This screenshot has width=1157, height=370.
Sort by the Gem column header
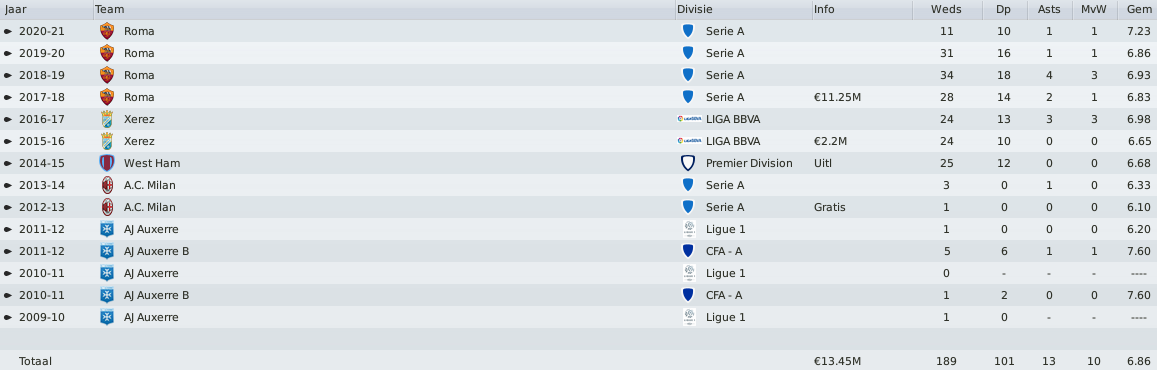(x=1137, y=10)
